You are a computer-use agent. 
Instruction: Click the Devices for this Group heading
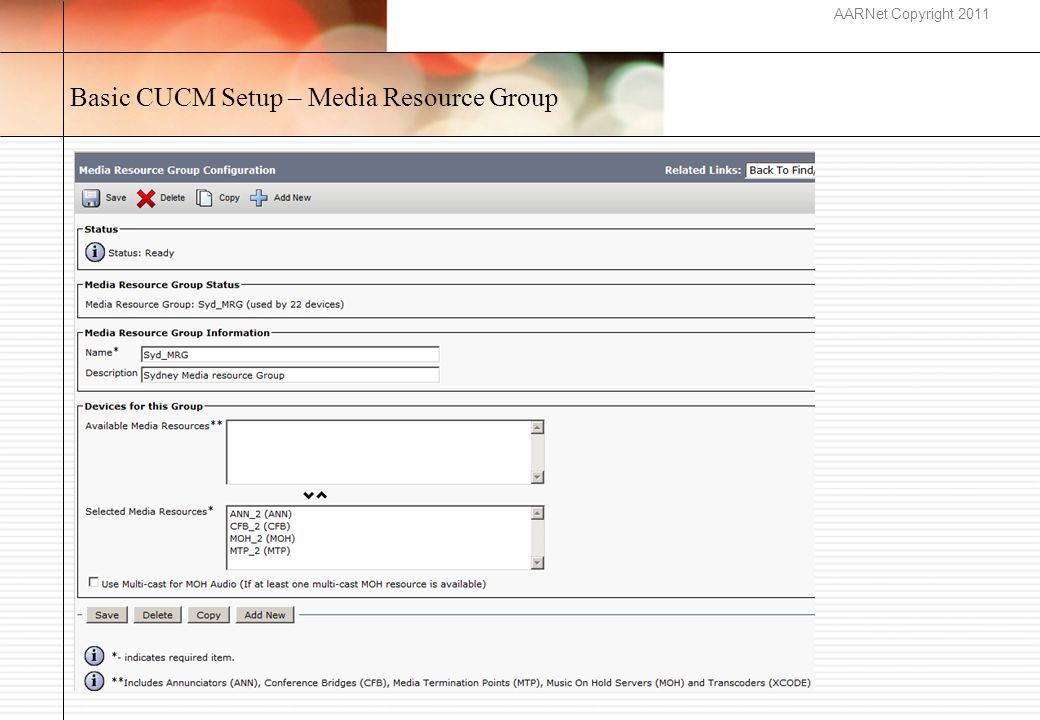(144, 406)
